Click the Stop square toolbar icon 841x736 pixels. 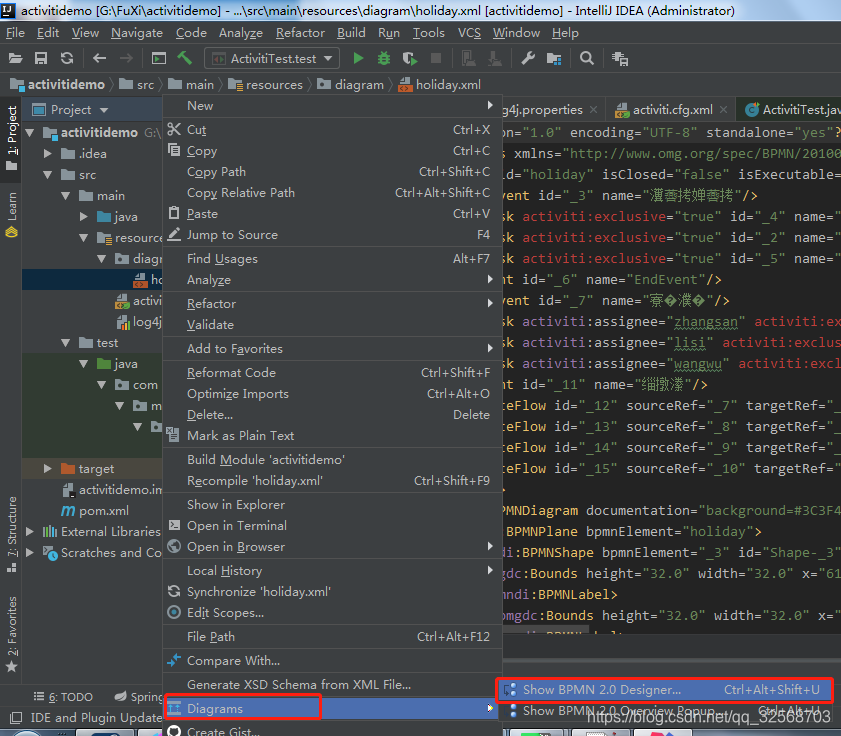[x=436, y=58]
